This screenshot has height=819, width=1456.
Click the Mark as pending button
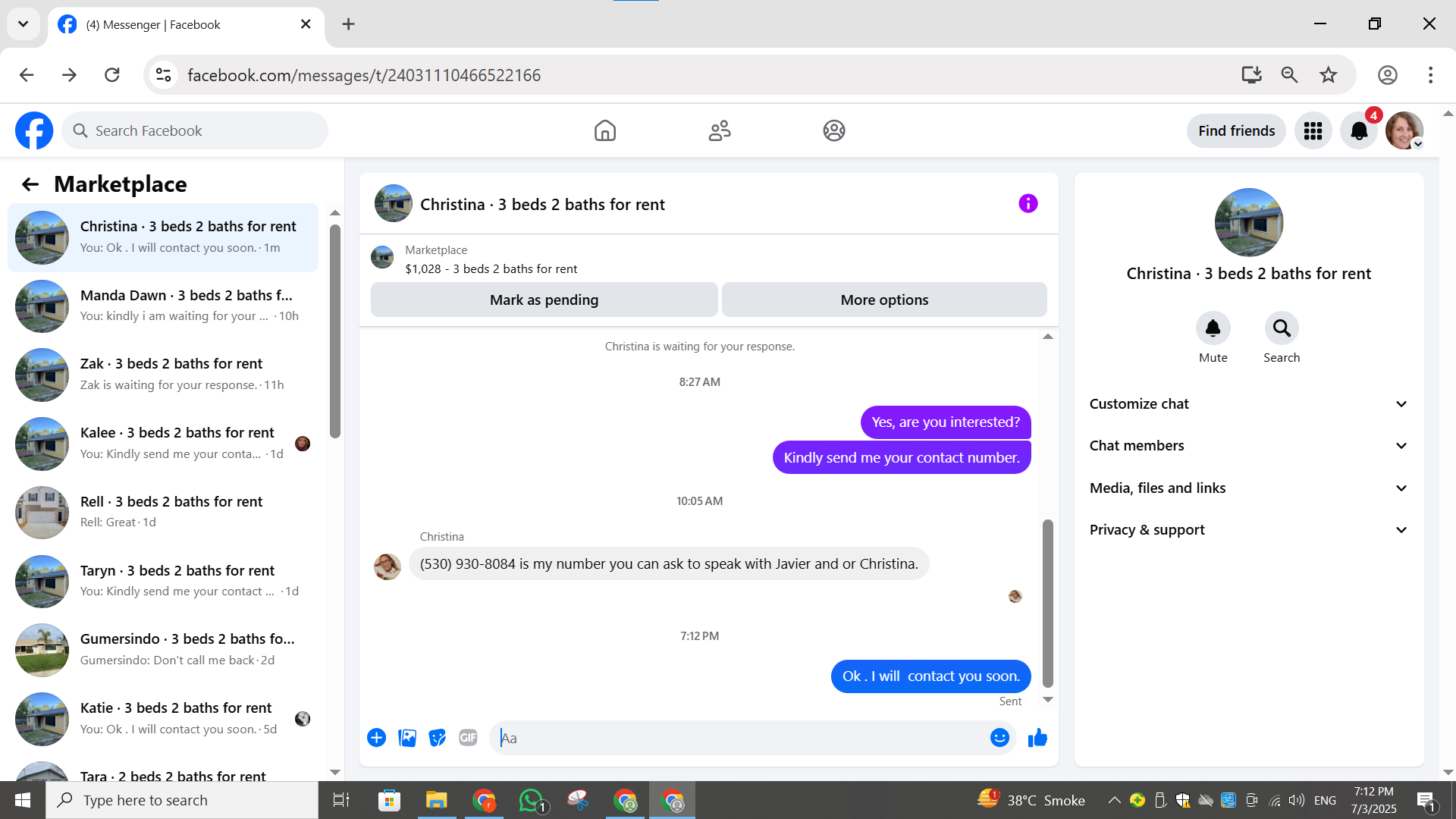pyautogui.click(x=544, y=300)
